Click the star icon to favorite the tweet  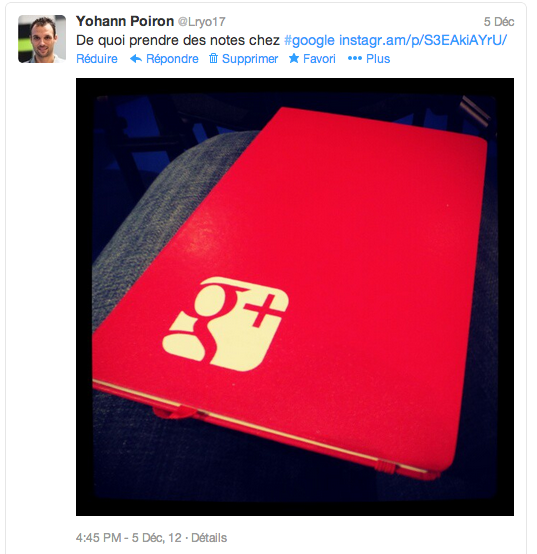click(x=294, y=58)
